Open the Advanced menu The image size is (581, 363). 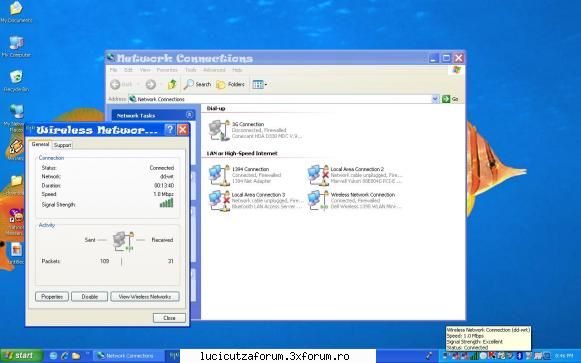(x=214, y=70)
